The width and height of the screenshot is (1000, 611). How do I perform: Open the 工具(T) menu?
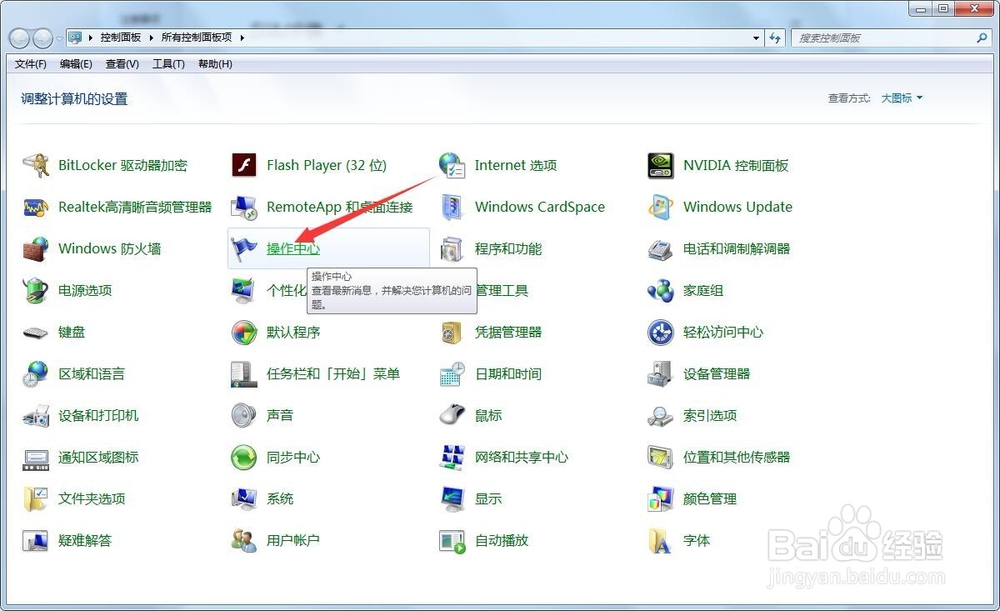(x=168, y=64)
